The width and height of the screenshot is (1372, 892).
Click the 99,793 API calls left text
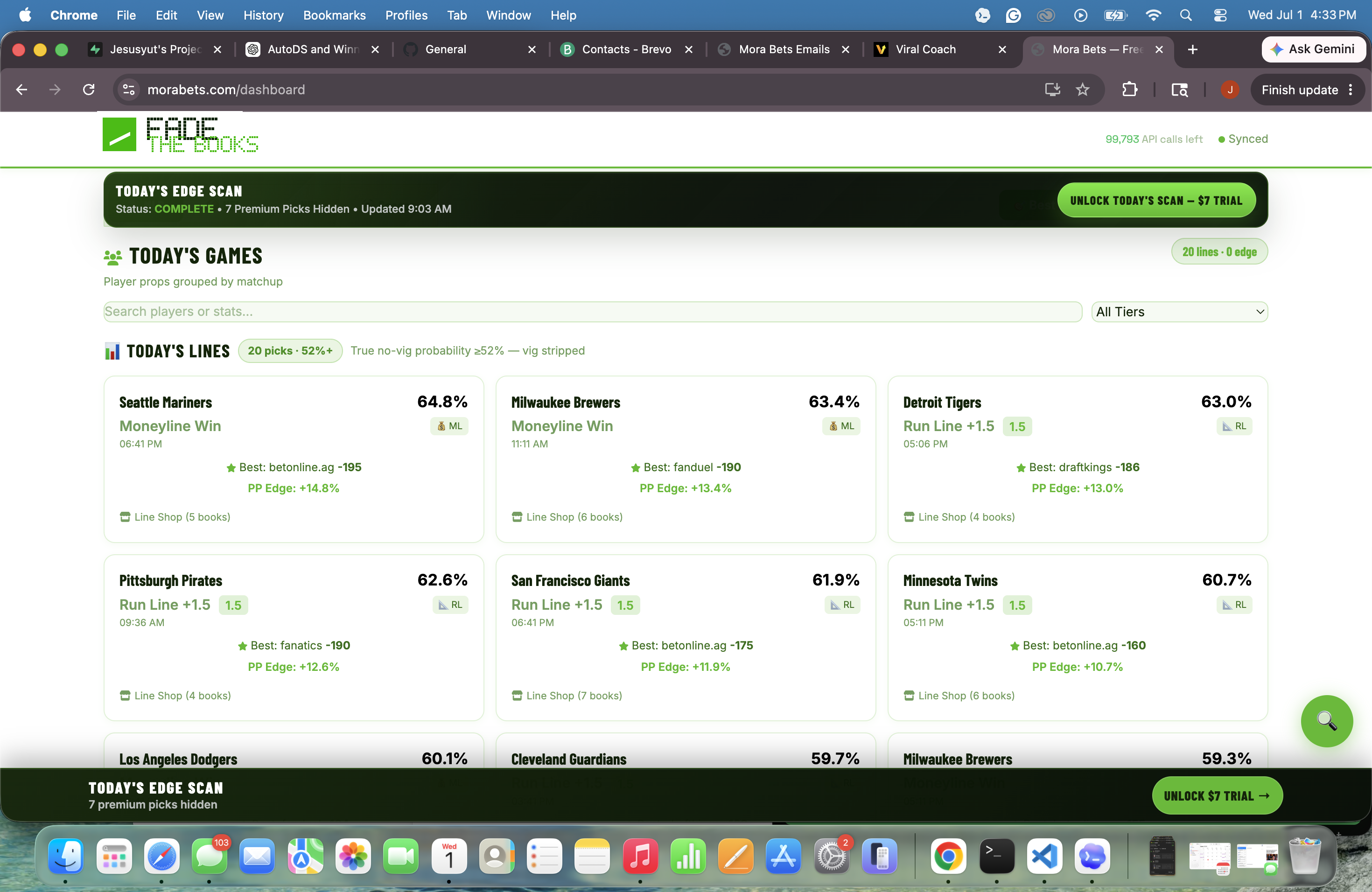pyautogui.click(x=1154, y=139)
